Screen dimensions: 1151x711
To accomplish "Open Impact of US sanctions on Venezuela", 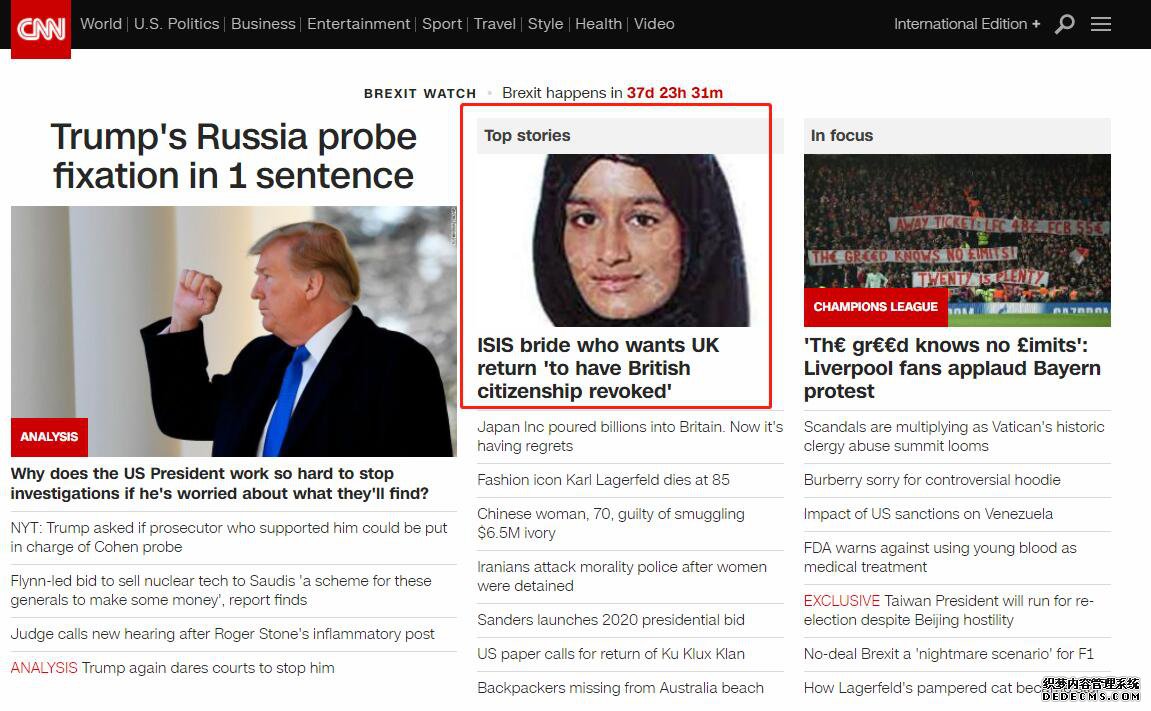I will pos(929,514).
